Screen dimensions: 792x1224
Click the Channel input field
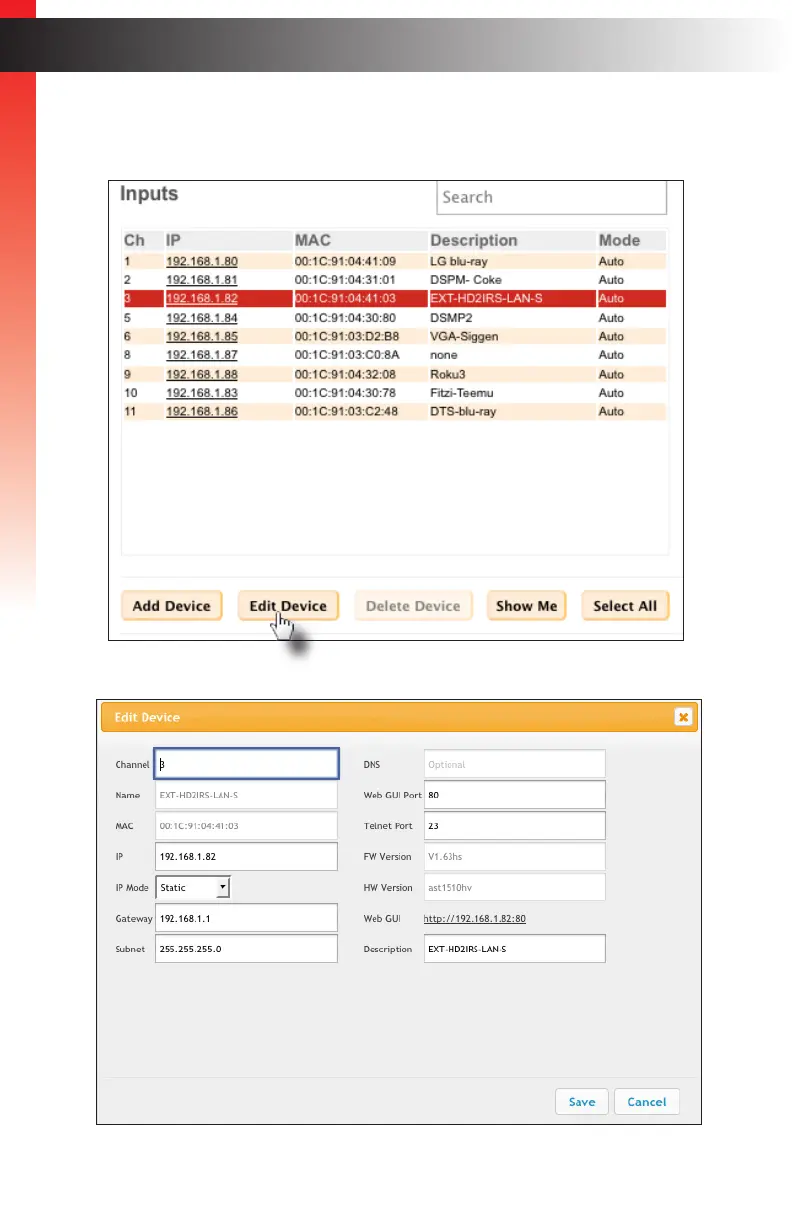246,764
